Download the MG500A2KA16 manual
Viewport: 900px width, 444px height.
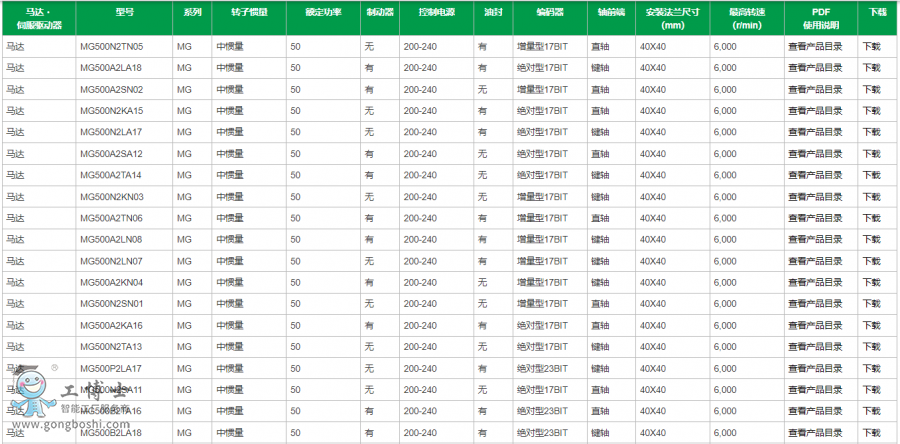[x=871, y=325]
